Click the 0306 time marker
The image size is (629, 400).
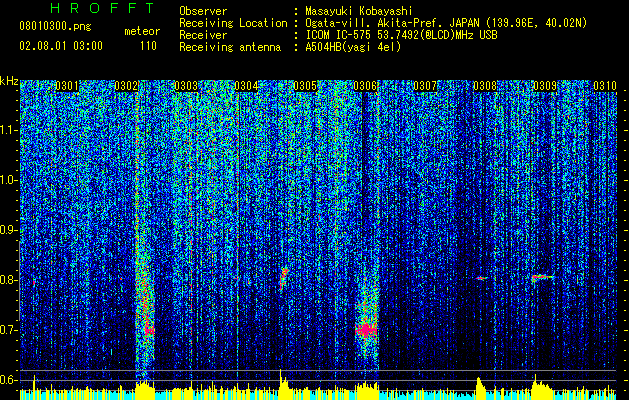pos(365,86)
